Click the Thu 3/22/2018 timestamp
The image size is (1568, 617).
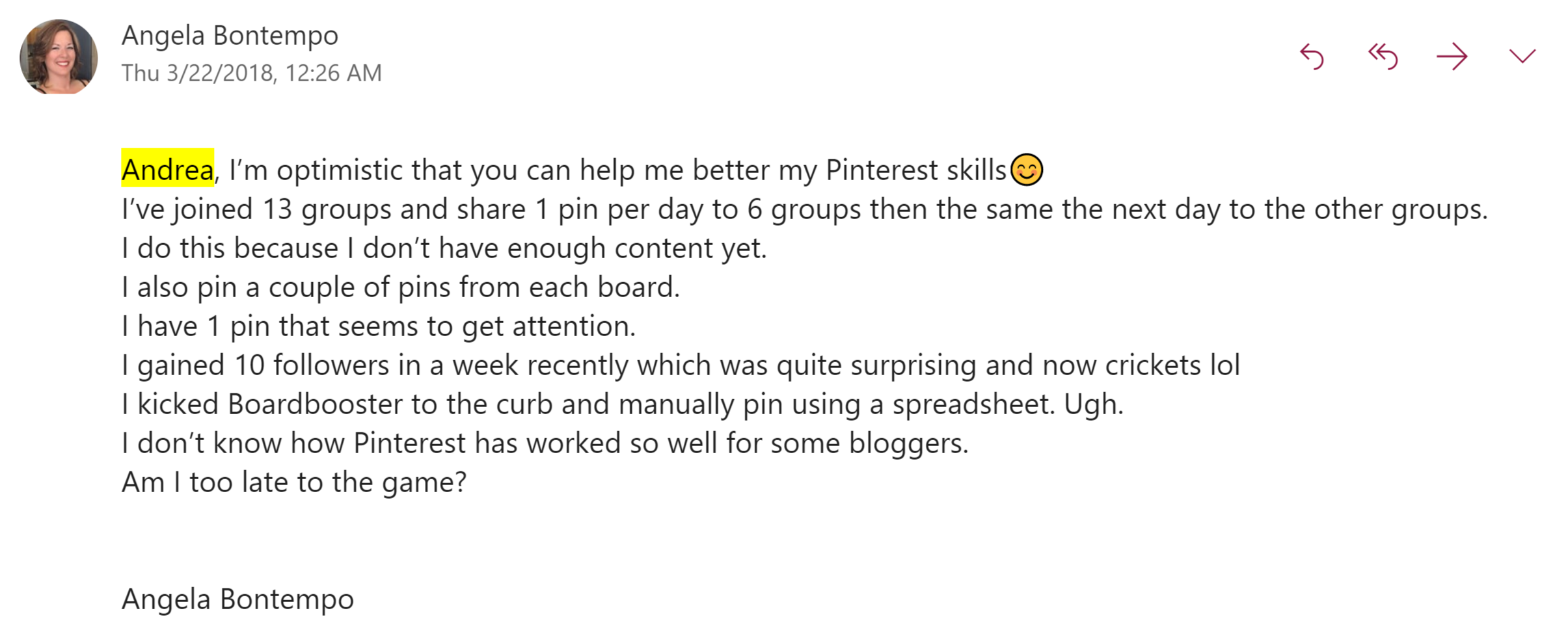pyautogui.click(x=251, y=73)
